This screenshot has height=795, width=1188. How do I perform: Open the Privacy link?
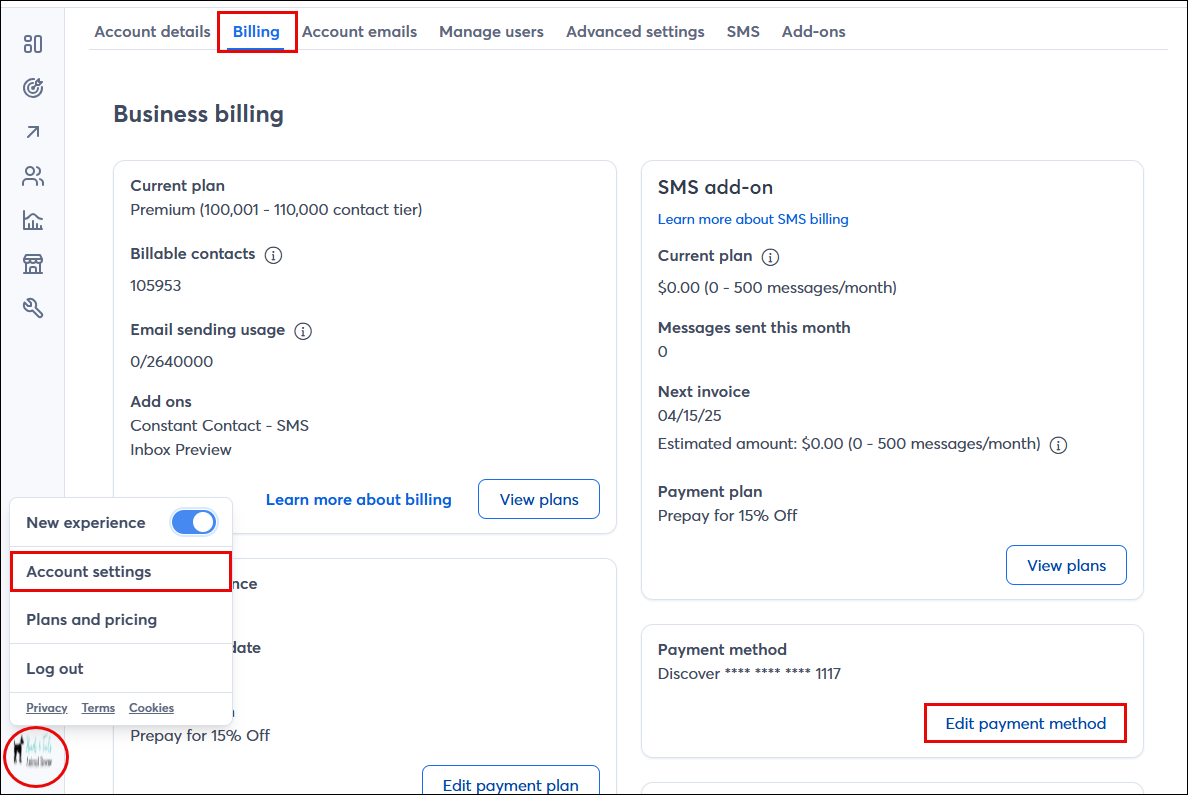click(46, 708)
